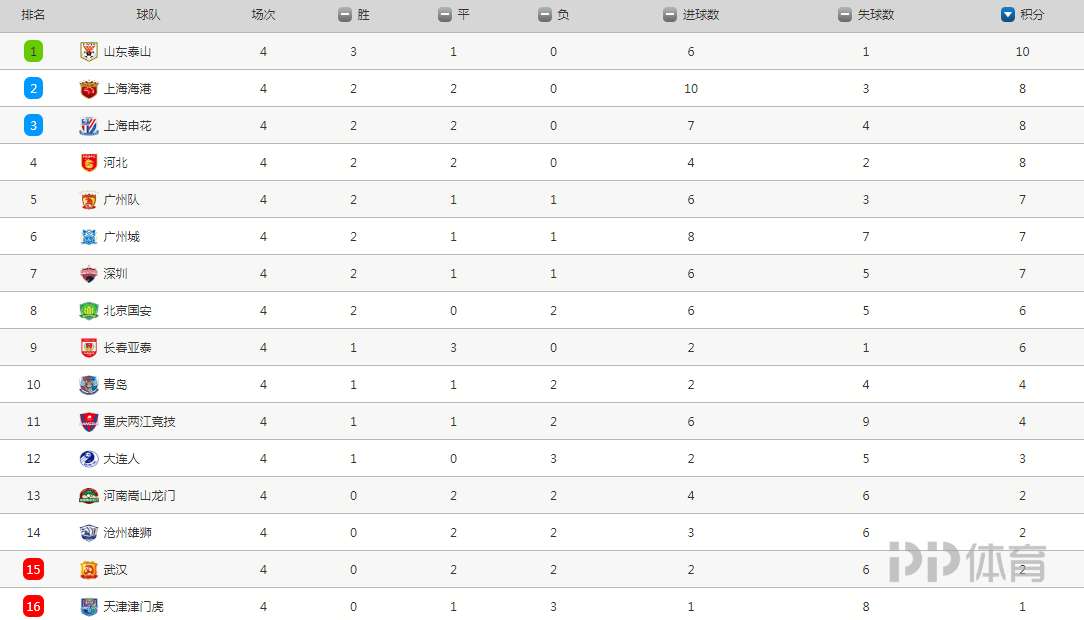
Task: Expand the 进球数 column sort control
Action: tap(669, 15)
